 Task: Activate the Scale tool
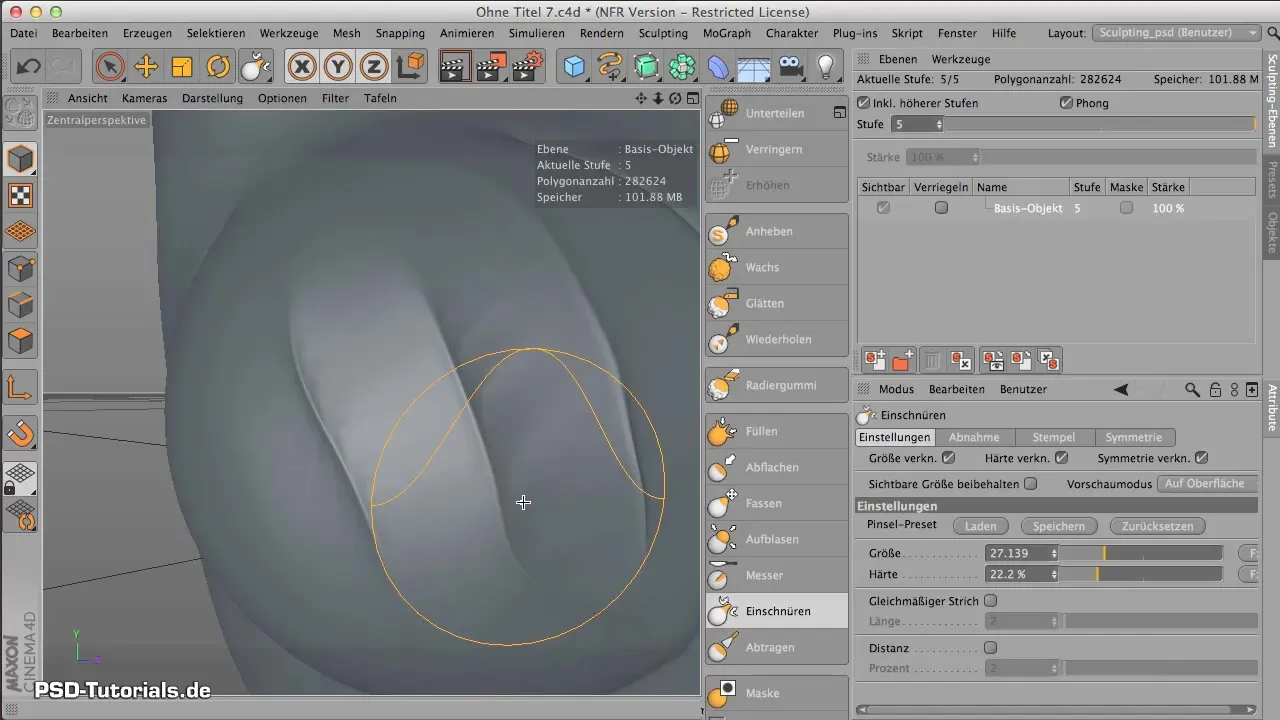click(x=182, y=67)
